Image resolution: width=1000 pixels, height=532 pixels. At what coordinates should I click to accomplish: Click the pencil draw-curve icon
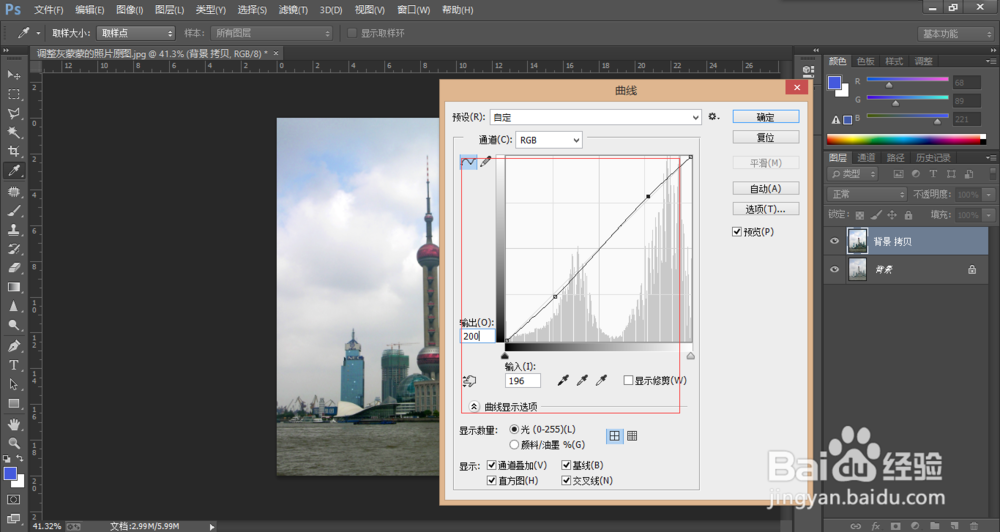485,162
